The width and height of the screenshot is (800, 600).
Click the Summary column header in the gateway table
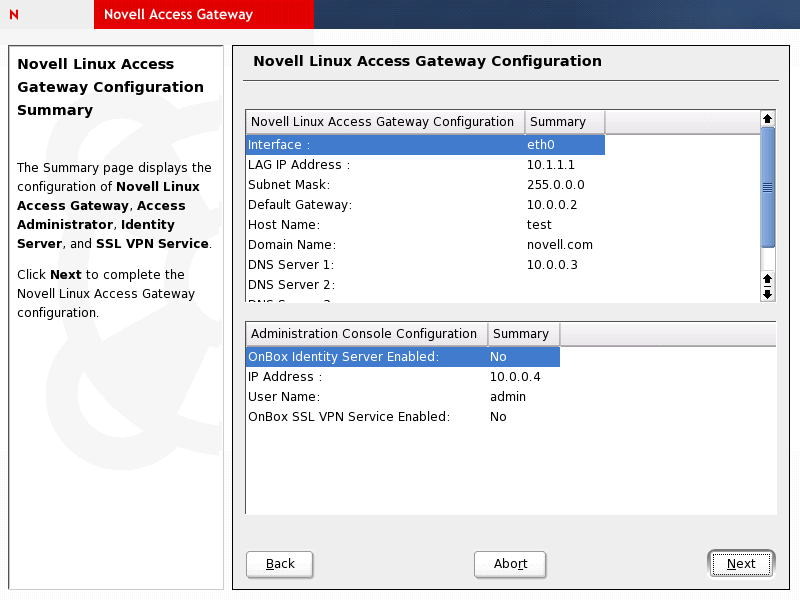tap(565, 122)
